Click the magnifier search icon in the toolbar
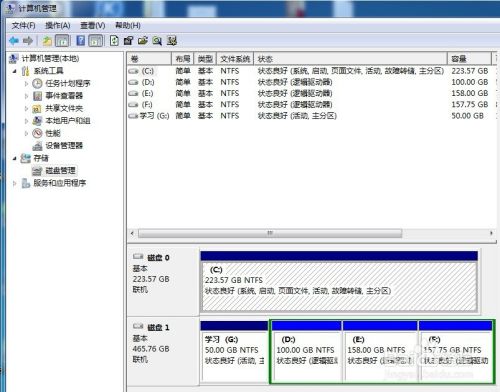This screenshot has width=500, height=392. (x=157, y=41)
